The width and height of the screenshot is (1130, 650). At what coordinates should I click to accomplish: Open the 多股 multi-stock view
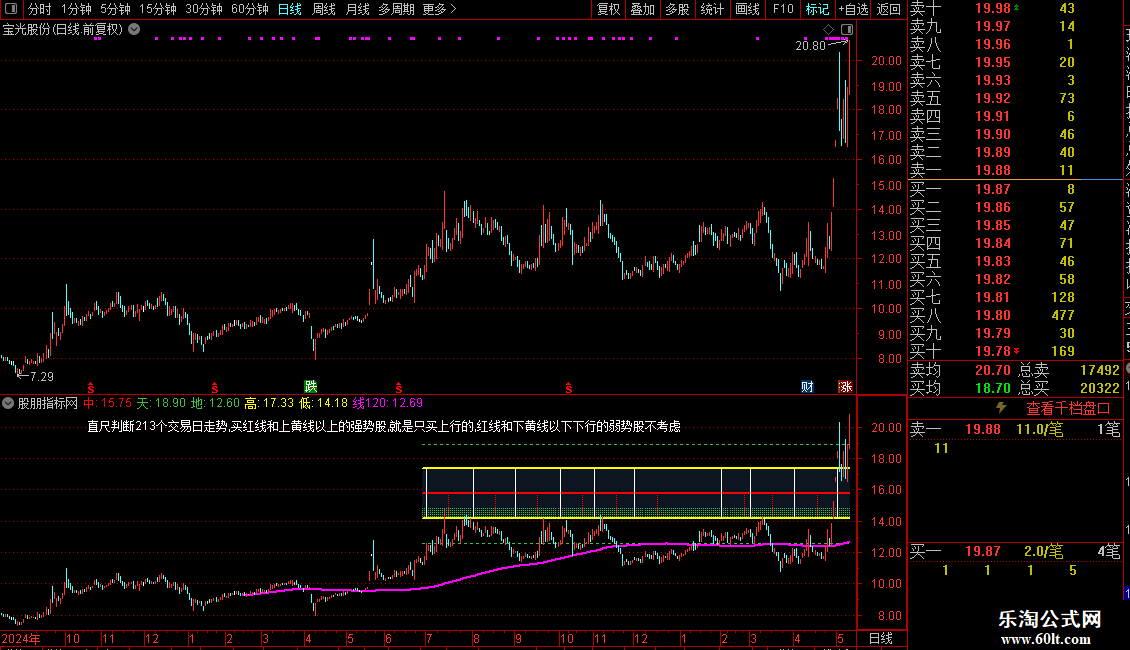677,9
